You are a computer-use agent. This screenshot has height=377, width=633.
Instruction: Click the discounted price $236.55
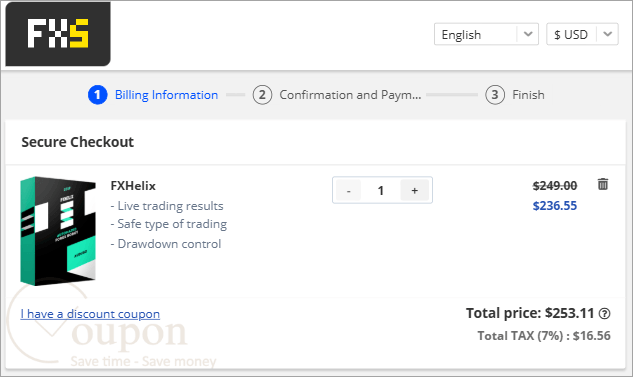(x=555, y=206)
